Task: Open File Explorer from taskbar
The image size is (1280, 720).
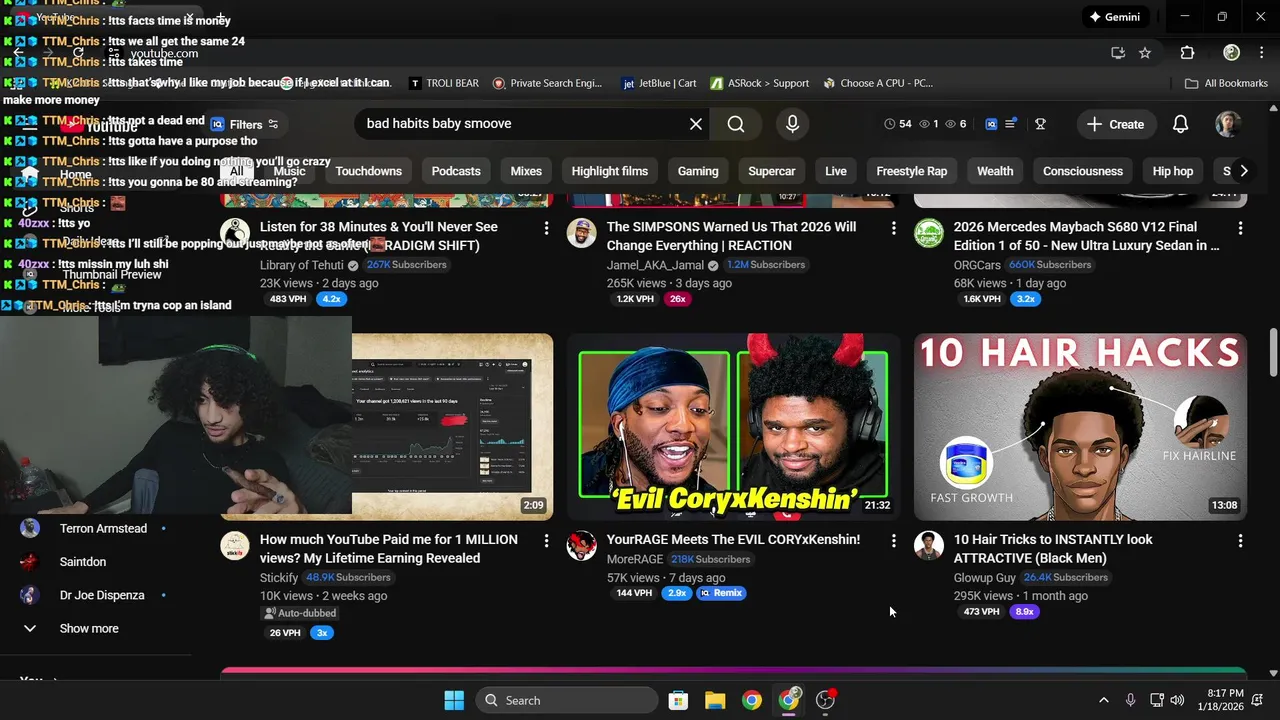Action: (x=714, y=700)
